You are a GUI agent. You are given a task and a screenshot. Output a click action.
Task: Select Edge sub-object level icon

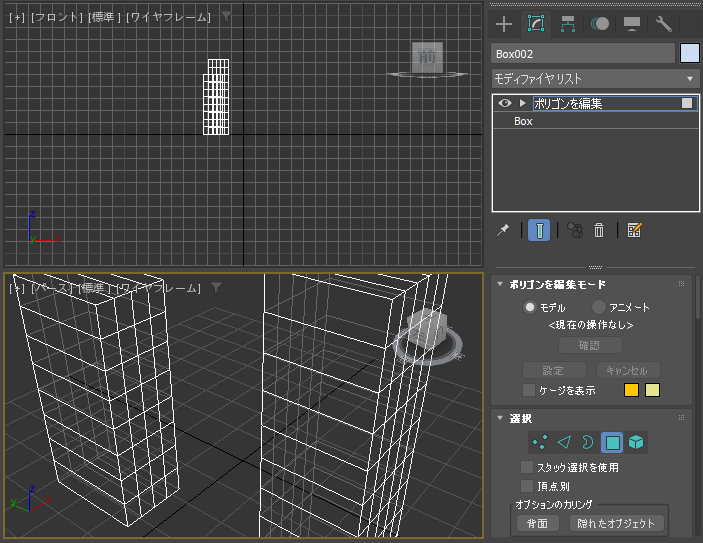[564, 443]
